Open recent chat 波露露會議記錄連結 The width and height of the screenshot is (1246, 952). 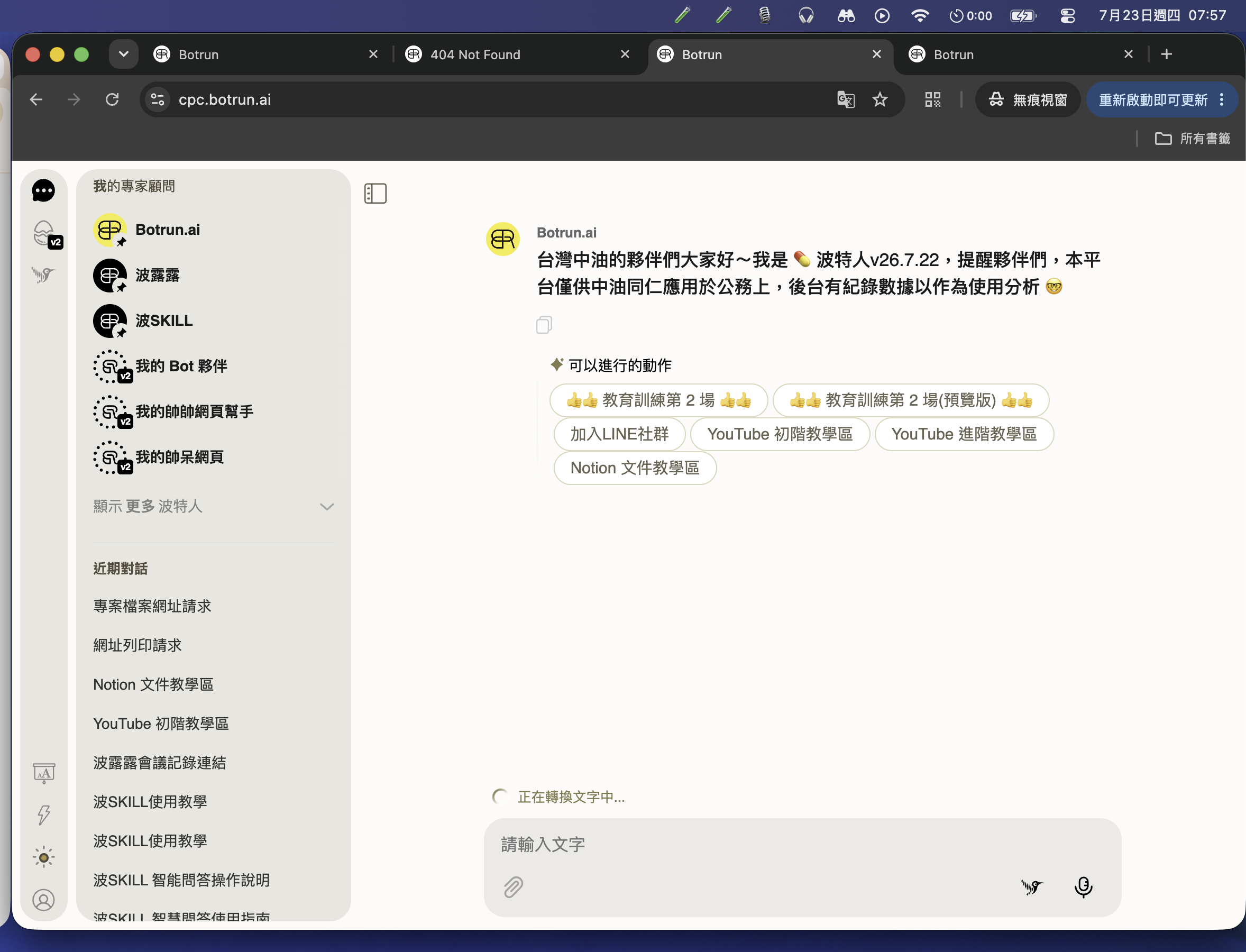[x=159, y=763]
